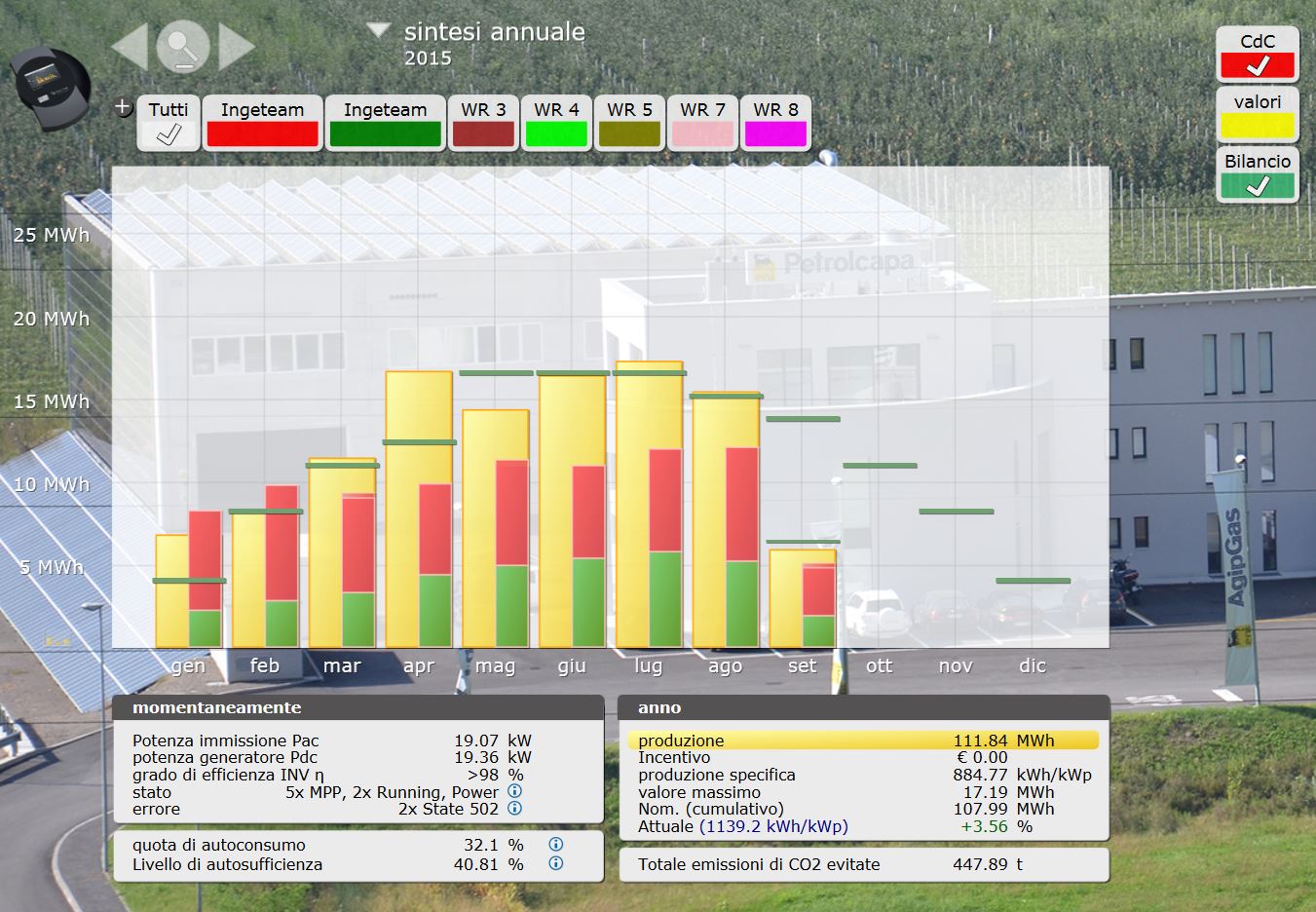The image size is (1316, 912).
Task: Click the plus icon beside Tutti
Action: point(123,107)
